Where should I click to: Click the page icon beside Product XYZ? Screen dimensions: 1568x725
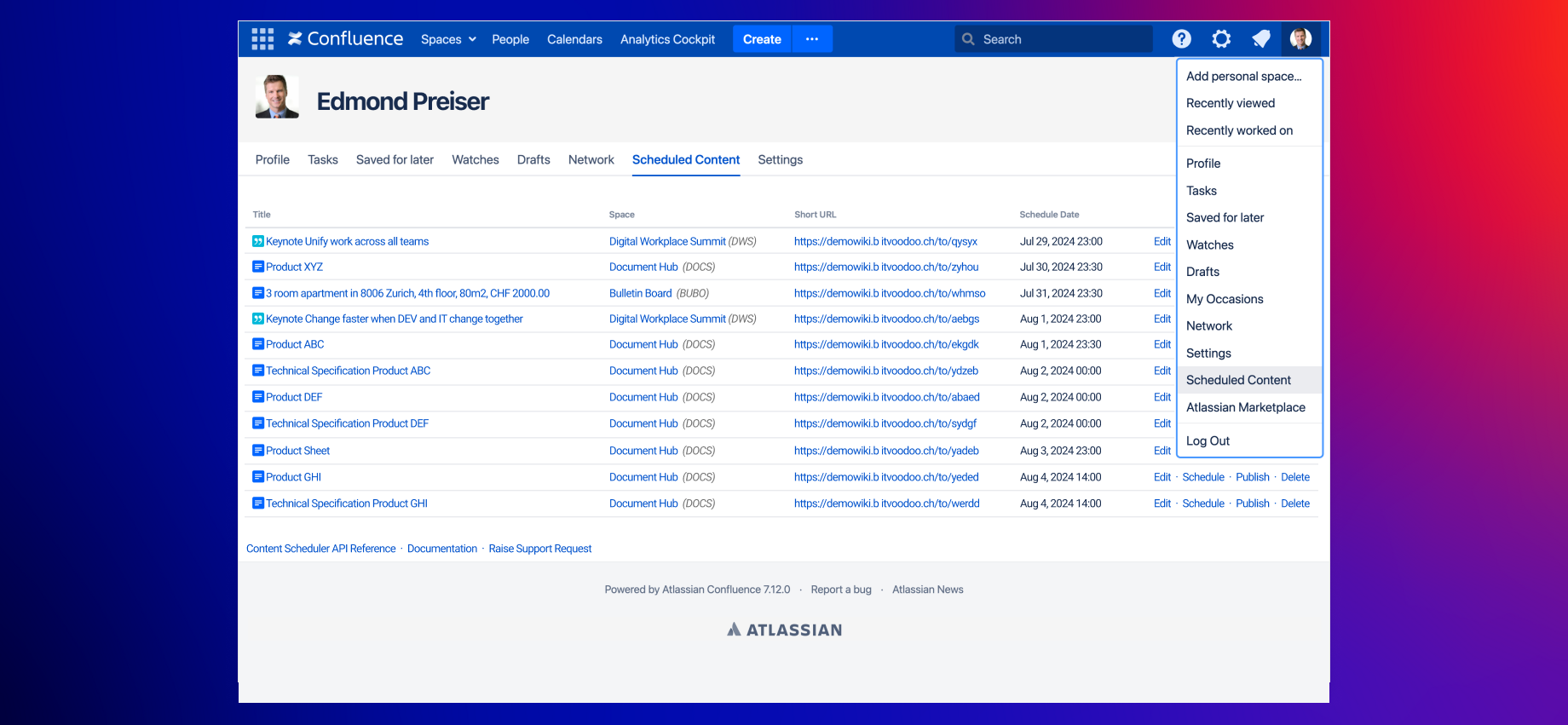[x=258, y=267]
